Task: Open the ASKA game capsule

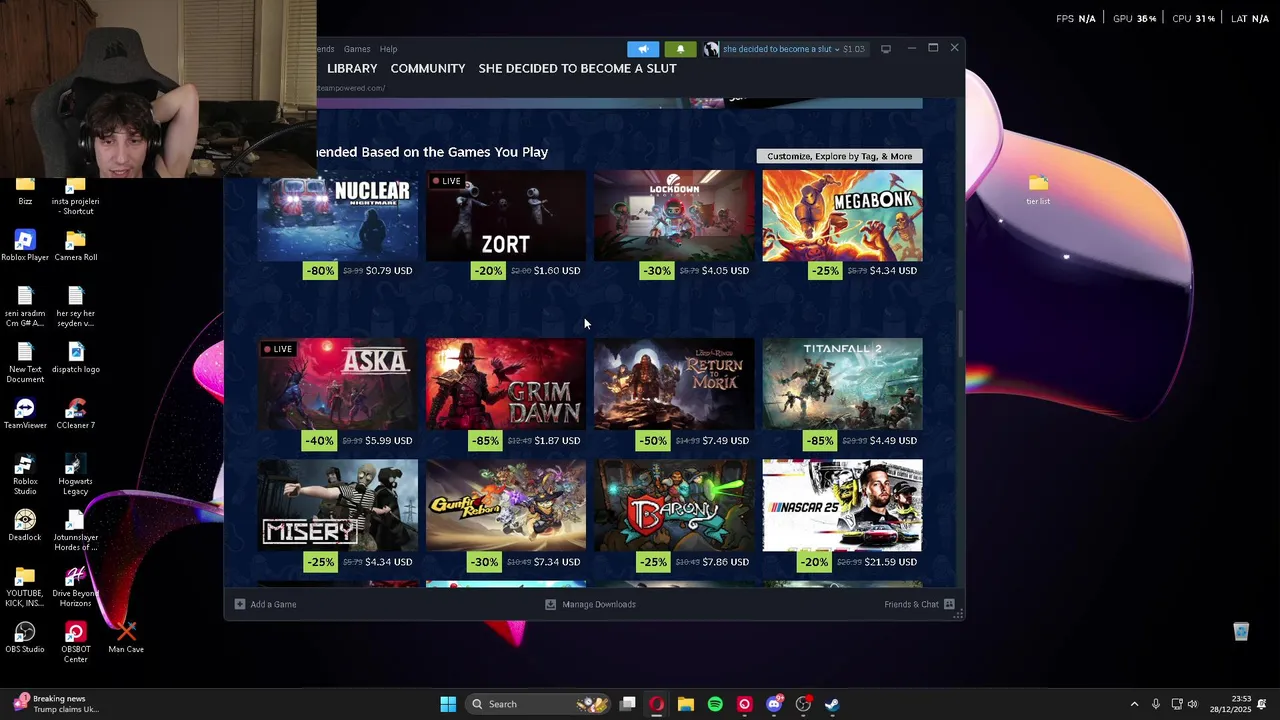Action: point(338,384)
